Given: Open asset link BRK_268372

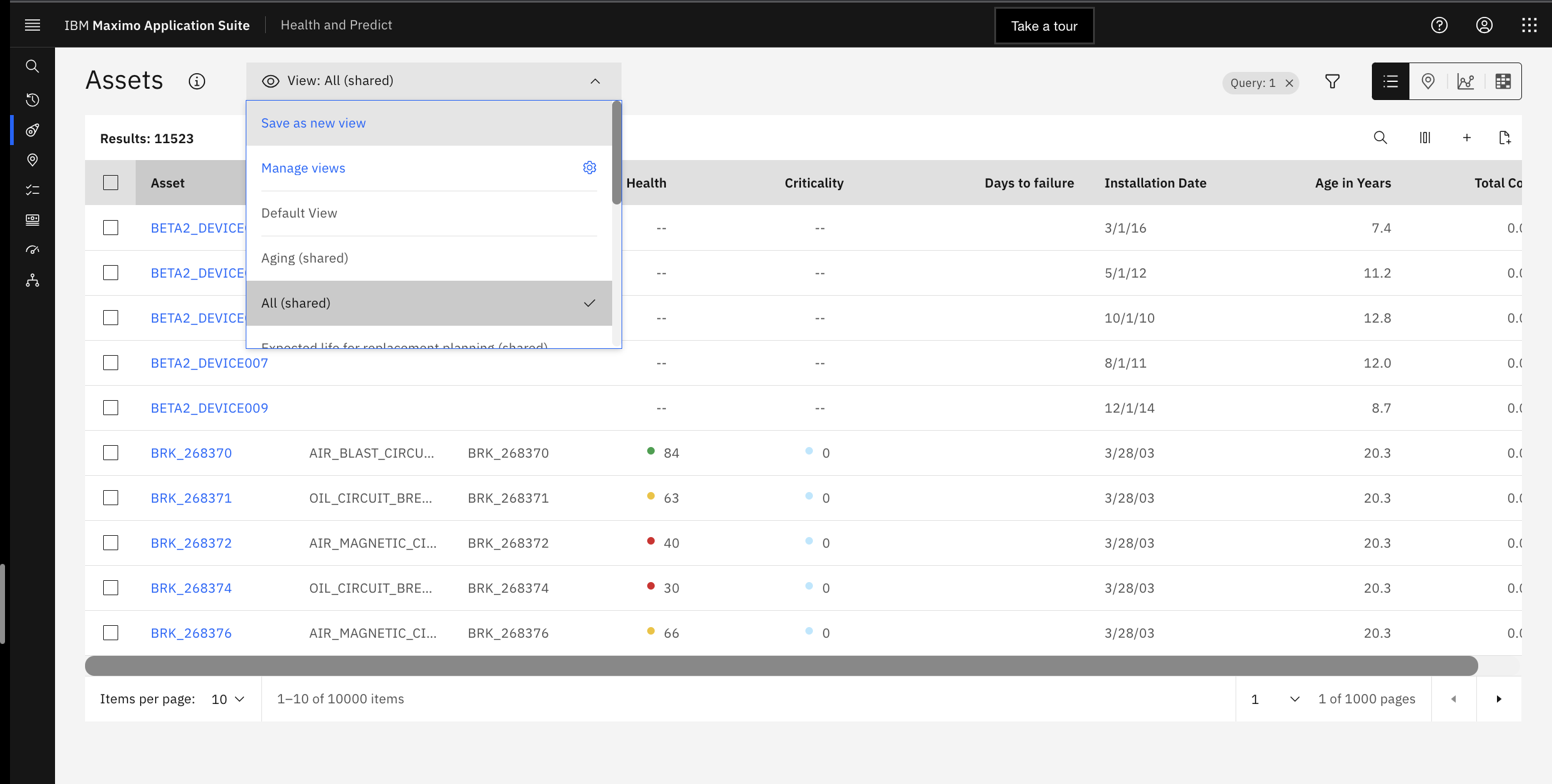Looking at the screenshot, I should click(191, 543).
